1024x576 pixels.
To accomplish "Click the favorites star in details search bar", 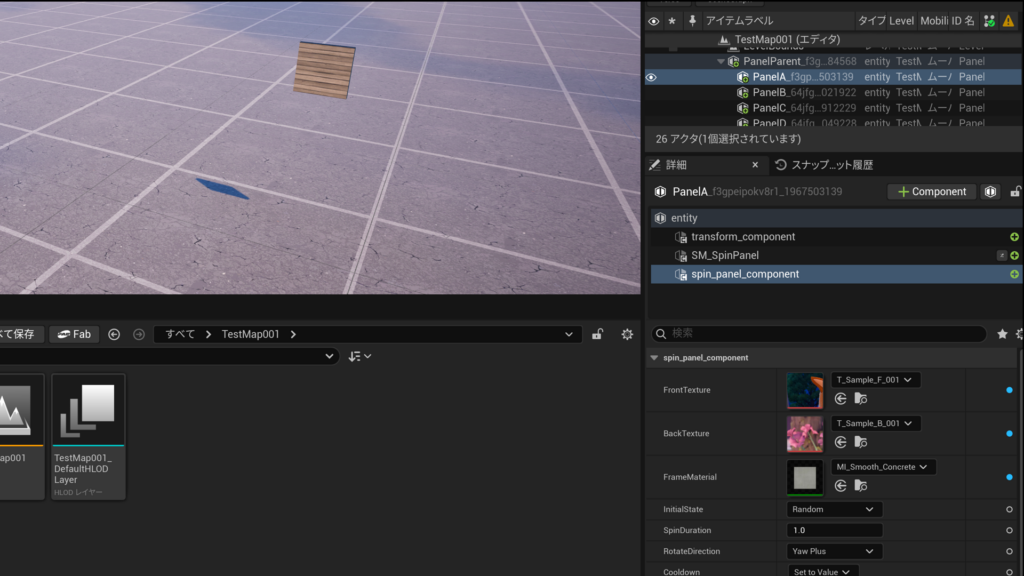I will click(x=1002, y=334).
